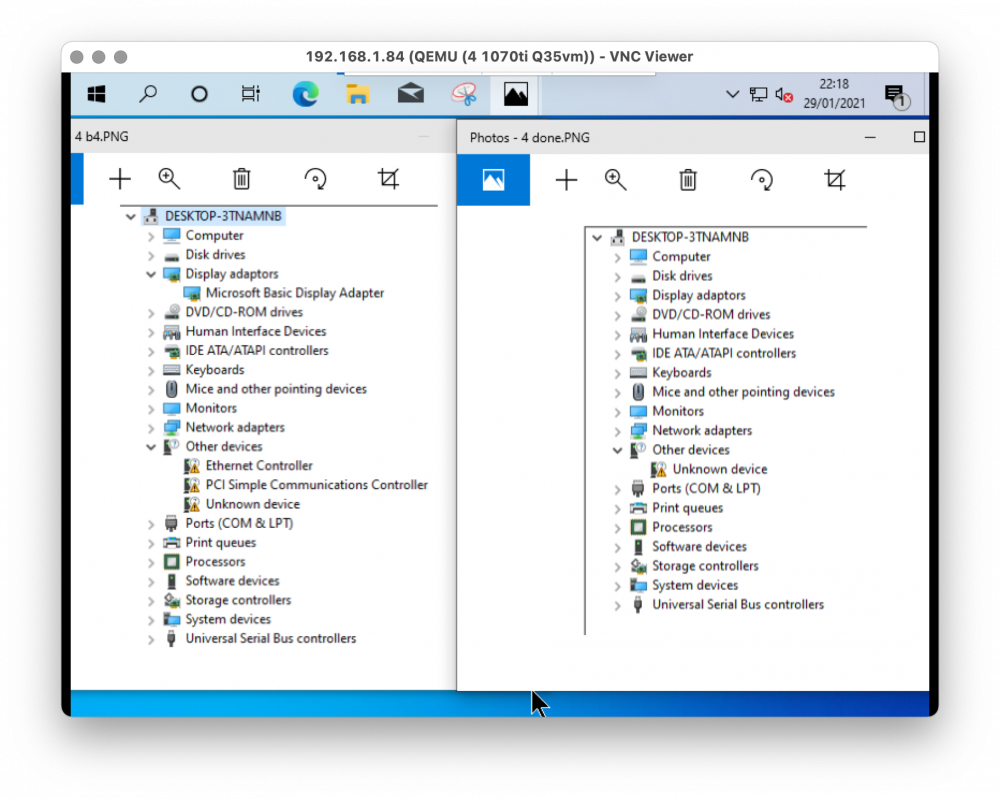Click See all photos icon in 4 done.PNG window
Screen dimensions: 1000x798
coord(493,180)
